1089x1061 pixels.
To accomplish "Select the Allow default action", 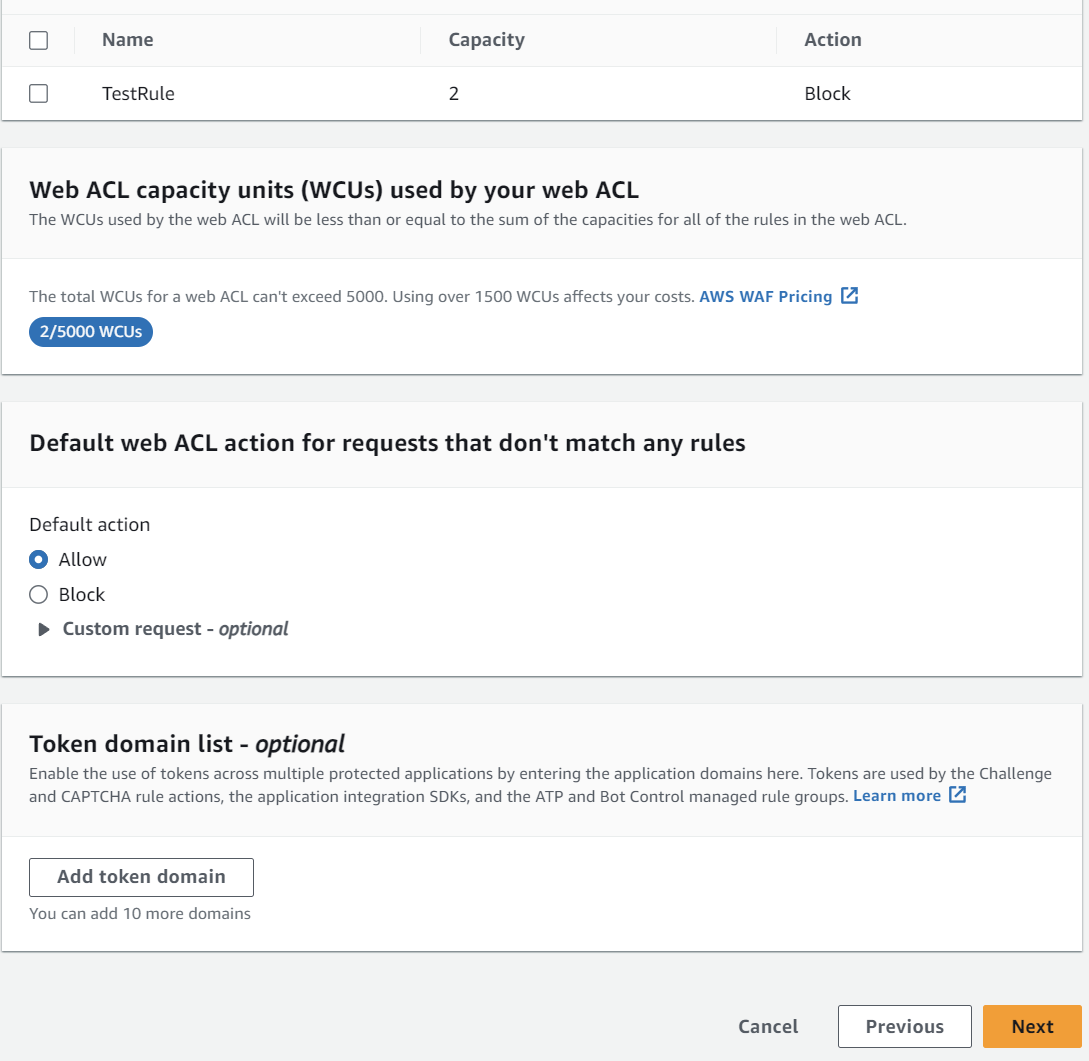I will coord(36,559).
